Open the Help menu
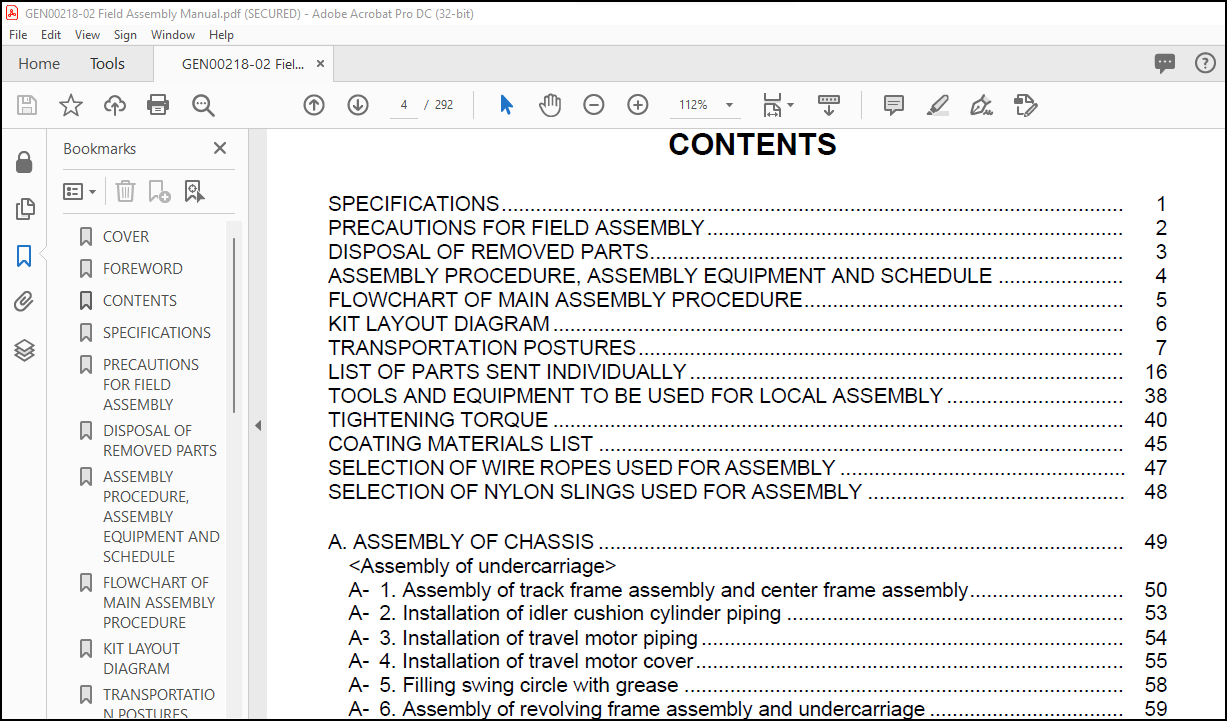The height and width of the screenshot is (721, 1227). [221, 34]
